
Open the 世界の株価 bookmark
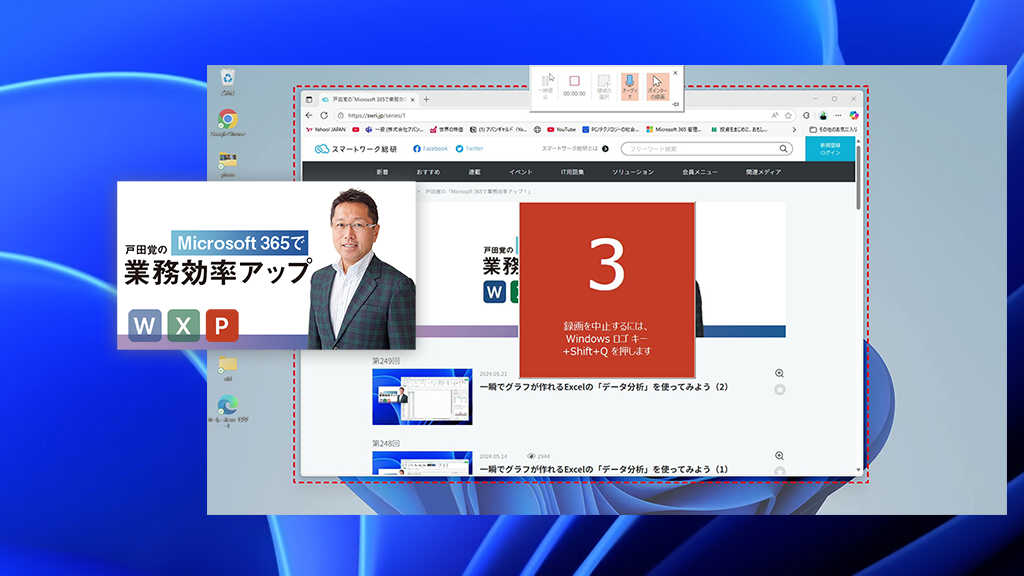[447, 129]
